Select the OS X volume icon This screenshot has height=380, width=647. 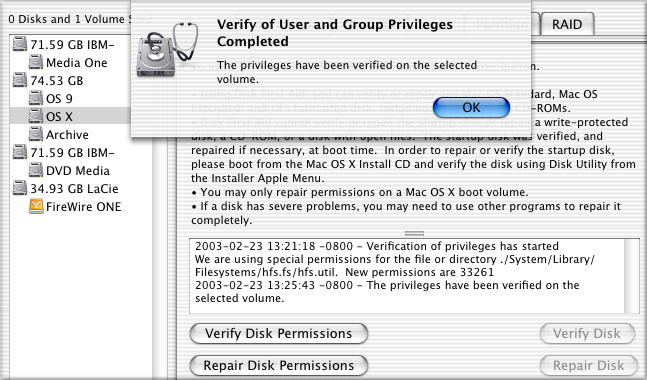pos(36,116)
